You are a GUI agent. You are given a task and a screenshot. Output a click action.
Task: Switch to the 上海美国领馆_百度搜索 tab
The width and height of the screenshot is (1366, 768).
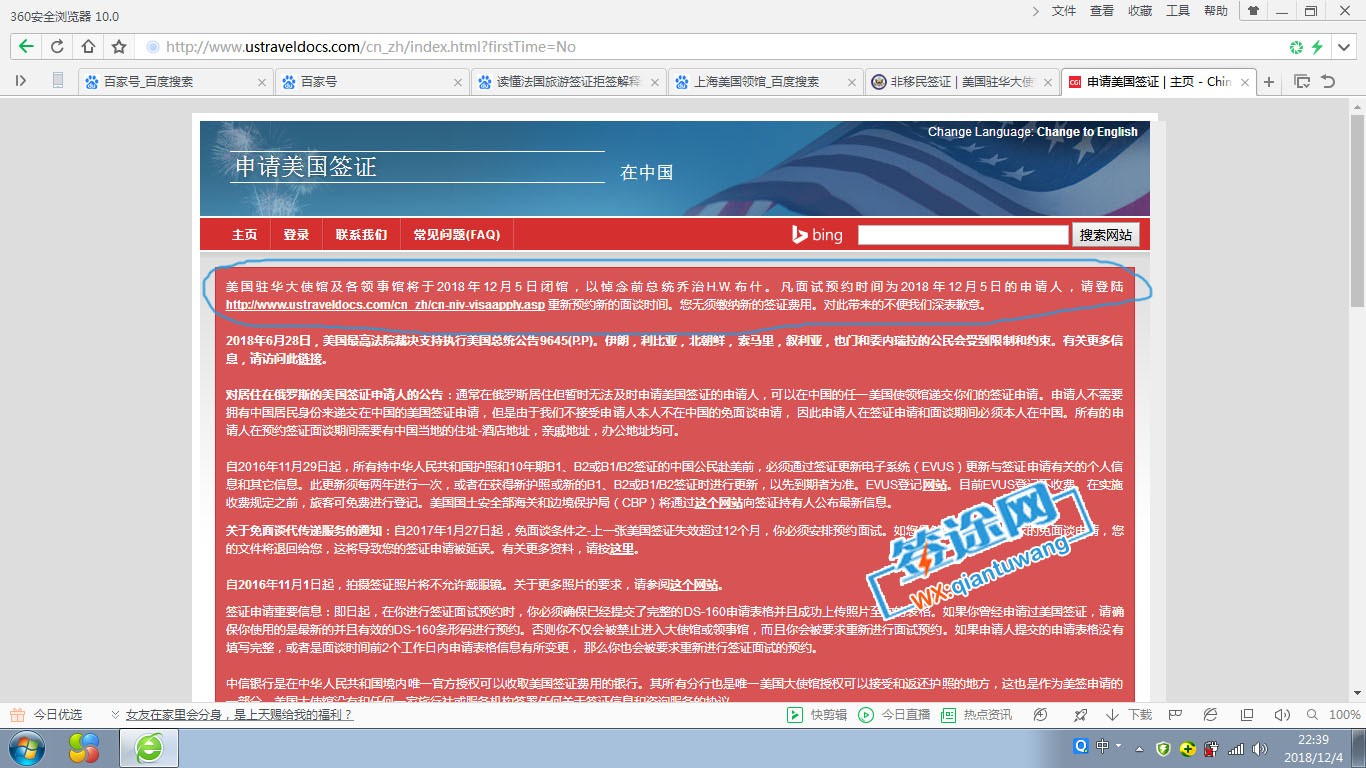click(x=764, y=82)
